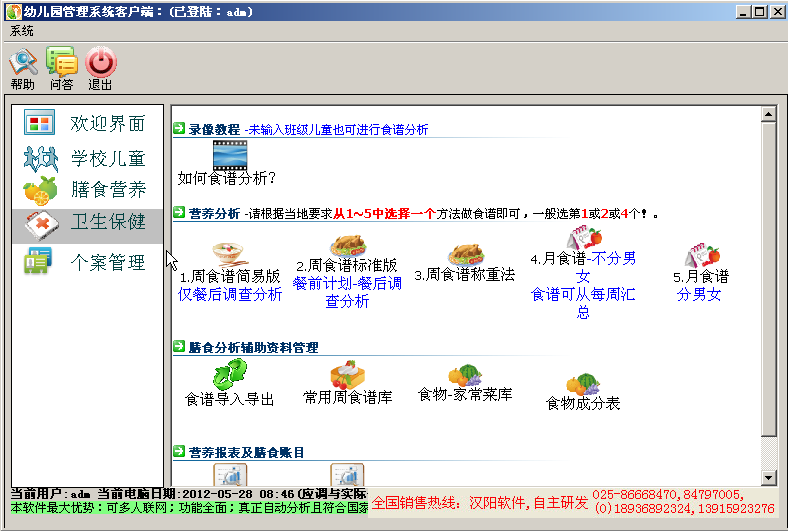Screen dimensions: 788x531
Task: Click vertical scrollbar thumb in content pane
Action: pos(768,279)
